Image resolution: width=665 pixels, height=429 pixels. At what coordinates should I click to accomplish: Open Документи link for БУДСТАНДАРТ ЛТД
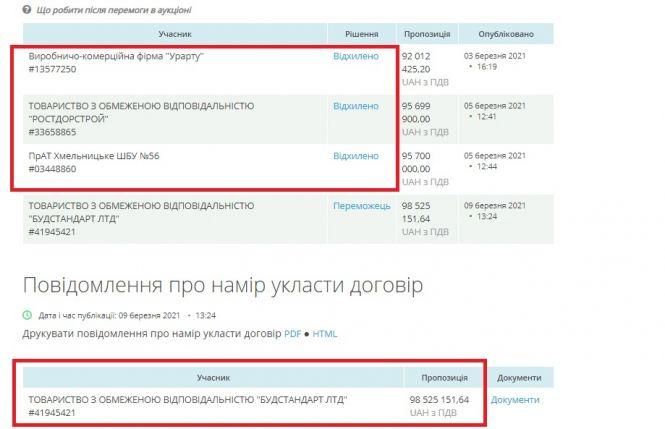pos(515,400)
